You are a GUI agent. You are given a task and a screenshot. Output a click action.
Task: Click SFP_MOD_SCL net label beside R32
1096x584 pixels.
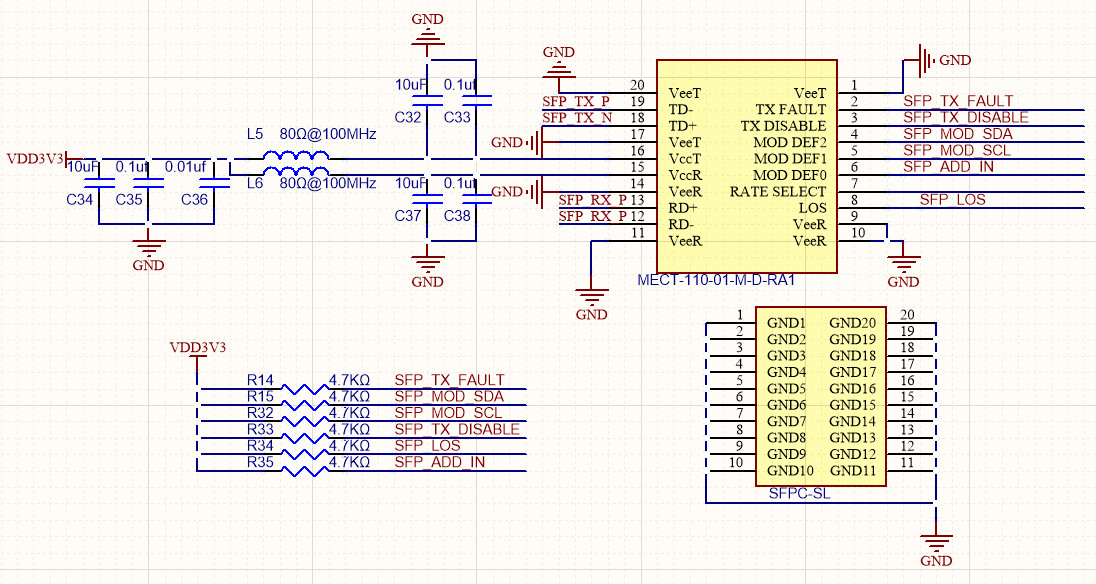[449, 413]
